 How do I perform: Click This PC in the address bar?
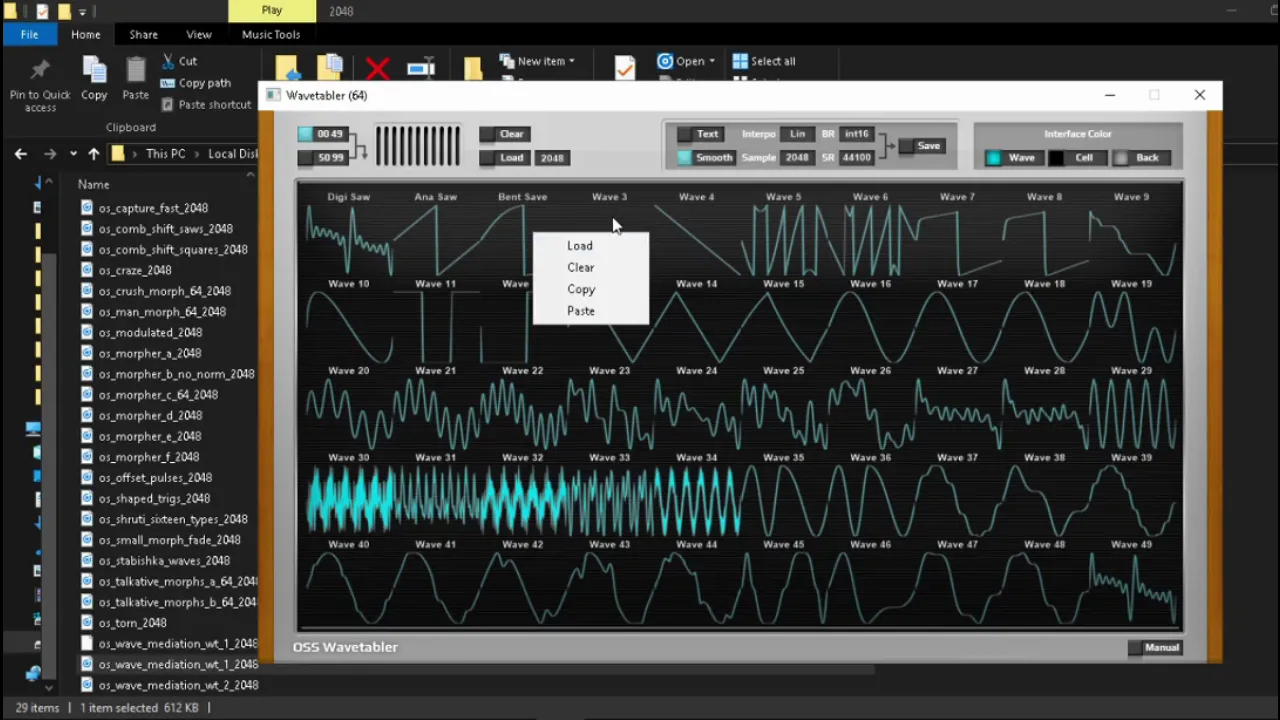tap(165, 154)
